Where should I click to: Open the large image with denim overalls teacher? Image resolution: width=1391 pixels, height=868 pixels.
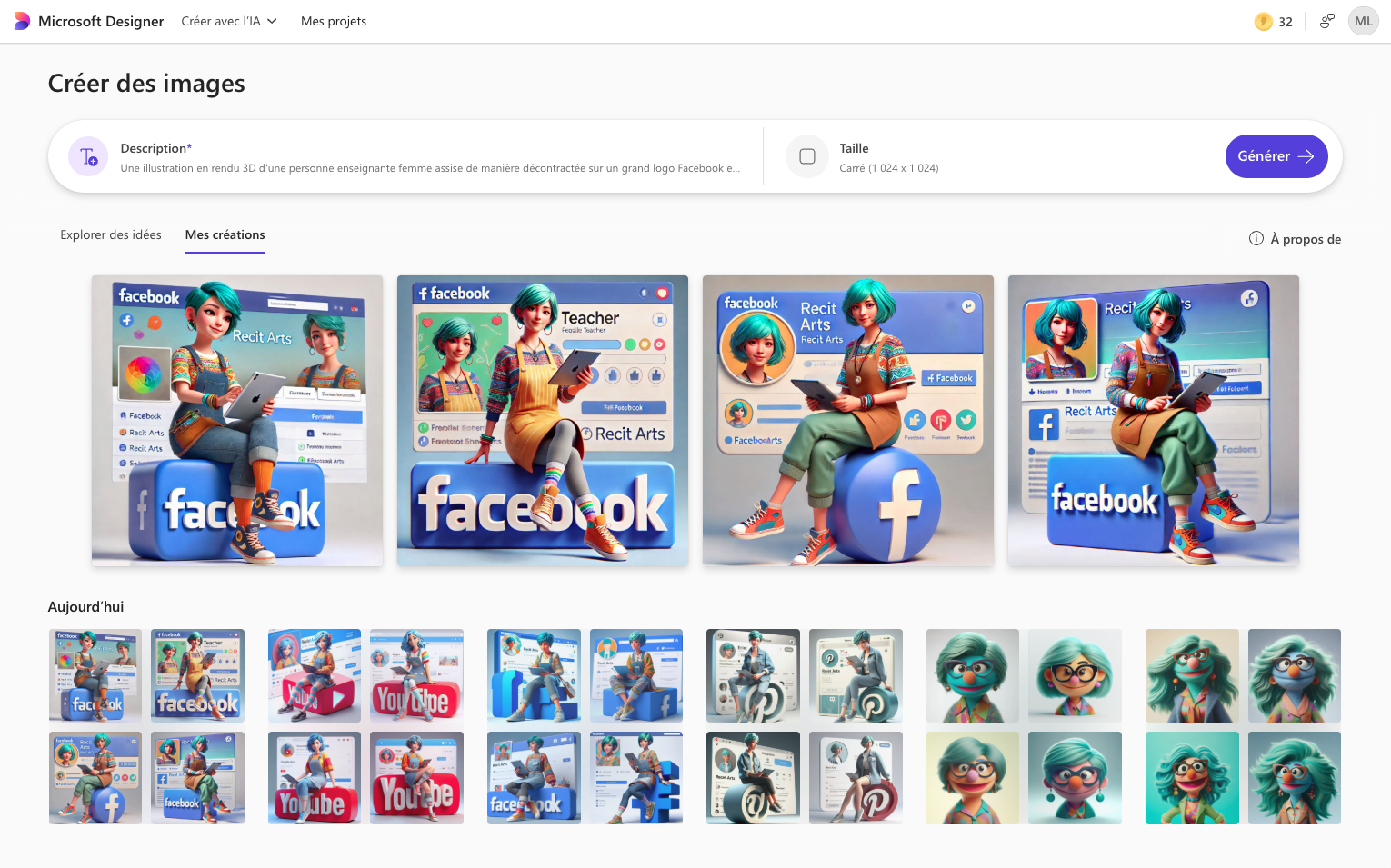click(x=237, y=421)
